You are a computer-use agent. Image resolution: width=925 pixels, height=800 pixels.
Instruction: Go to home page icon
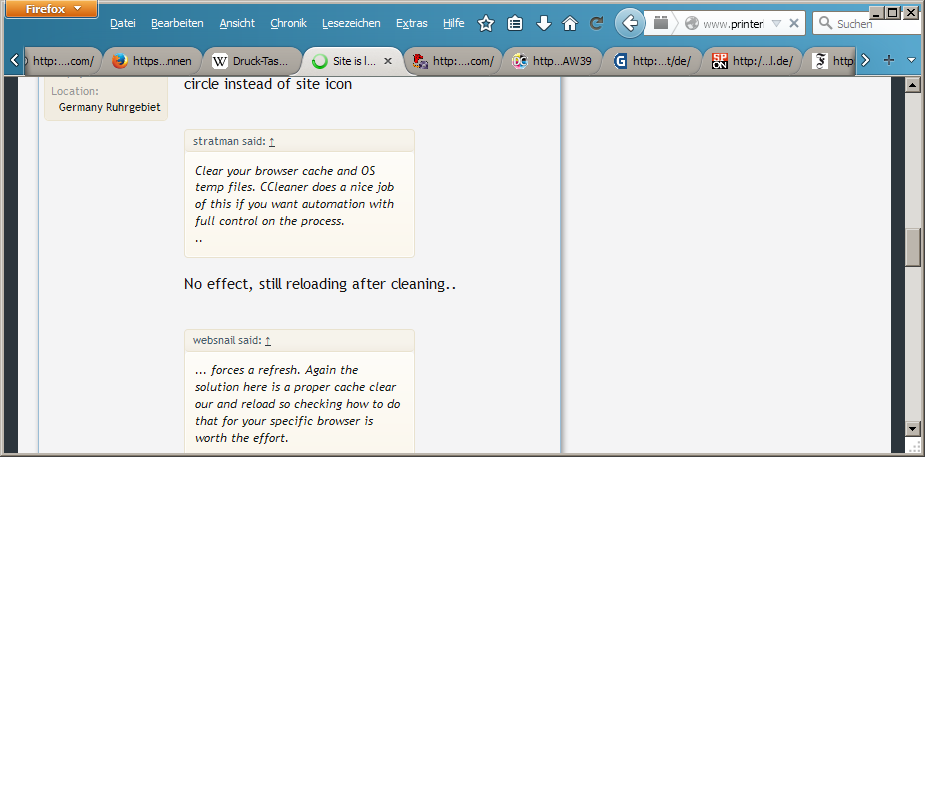click(x=570, y=23)
